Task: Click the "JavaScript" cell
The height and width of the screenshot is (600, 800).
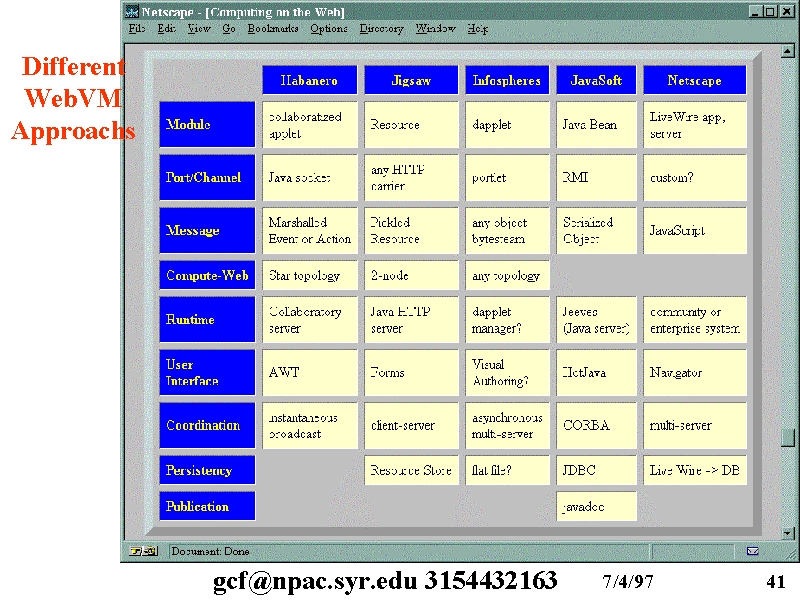Action: [x=695, y=231]
